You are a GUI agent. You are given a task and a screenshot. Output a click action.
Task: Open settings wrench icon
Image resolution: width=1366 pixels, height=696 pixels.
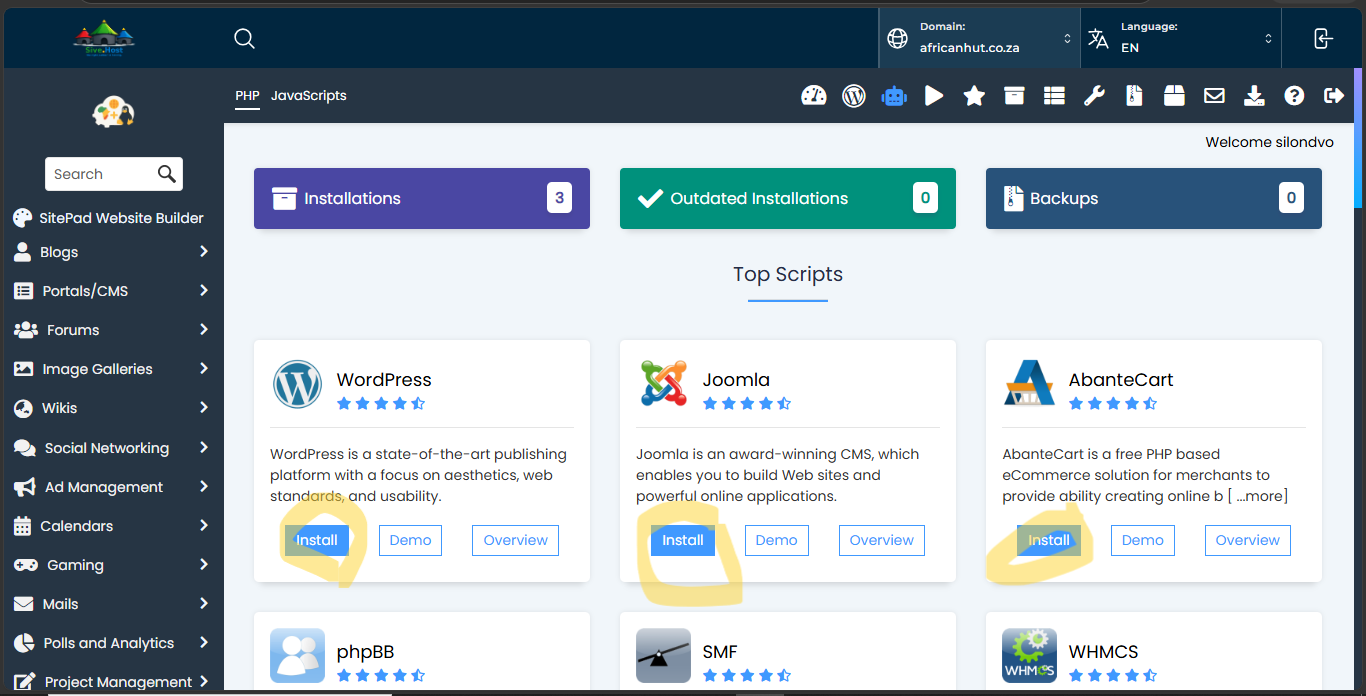coord(1094,95)
